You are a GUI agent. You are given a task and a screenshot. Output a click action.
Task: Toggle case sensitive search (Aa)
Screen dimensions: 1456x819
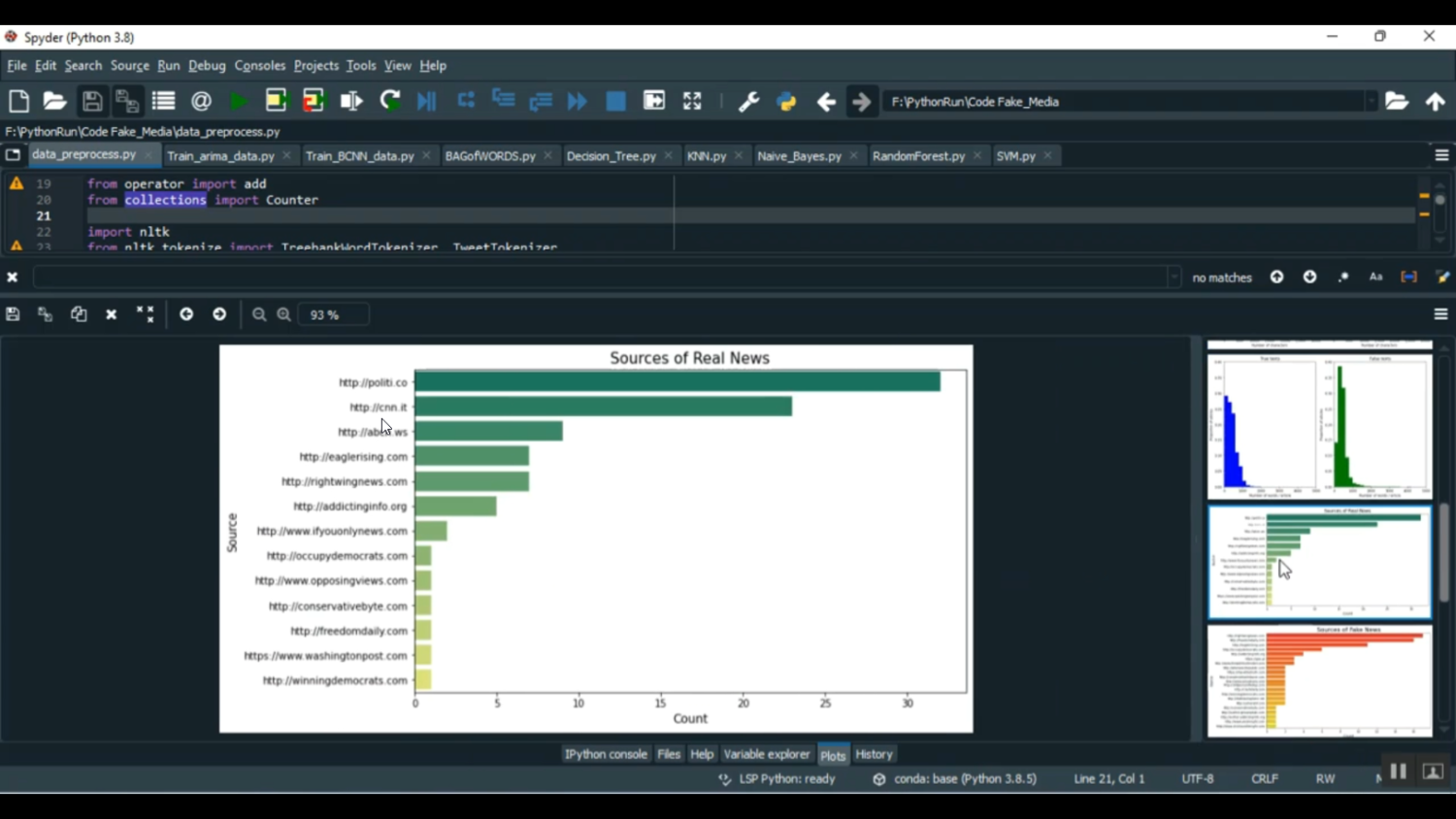1375,278
